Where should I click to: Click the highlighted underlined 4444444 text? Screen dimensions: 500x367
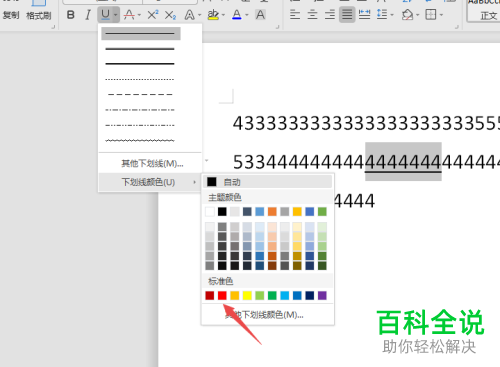(x=403, y=162)
